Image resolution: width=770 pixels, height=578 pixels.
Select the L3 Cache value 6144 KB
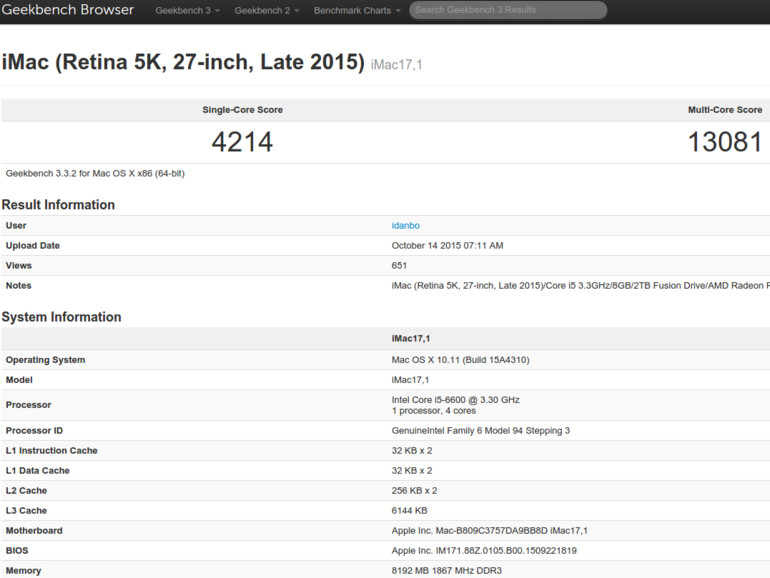pos(409,511)
